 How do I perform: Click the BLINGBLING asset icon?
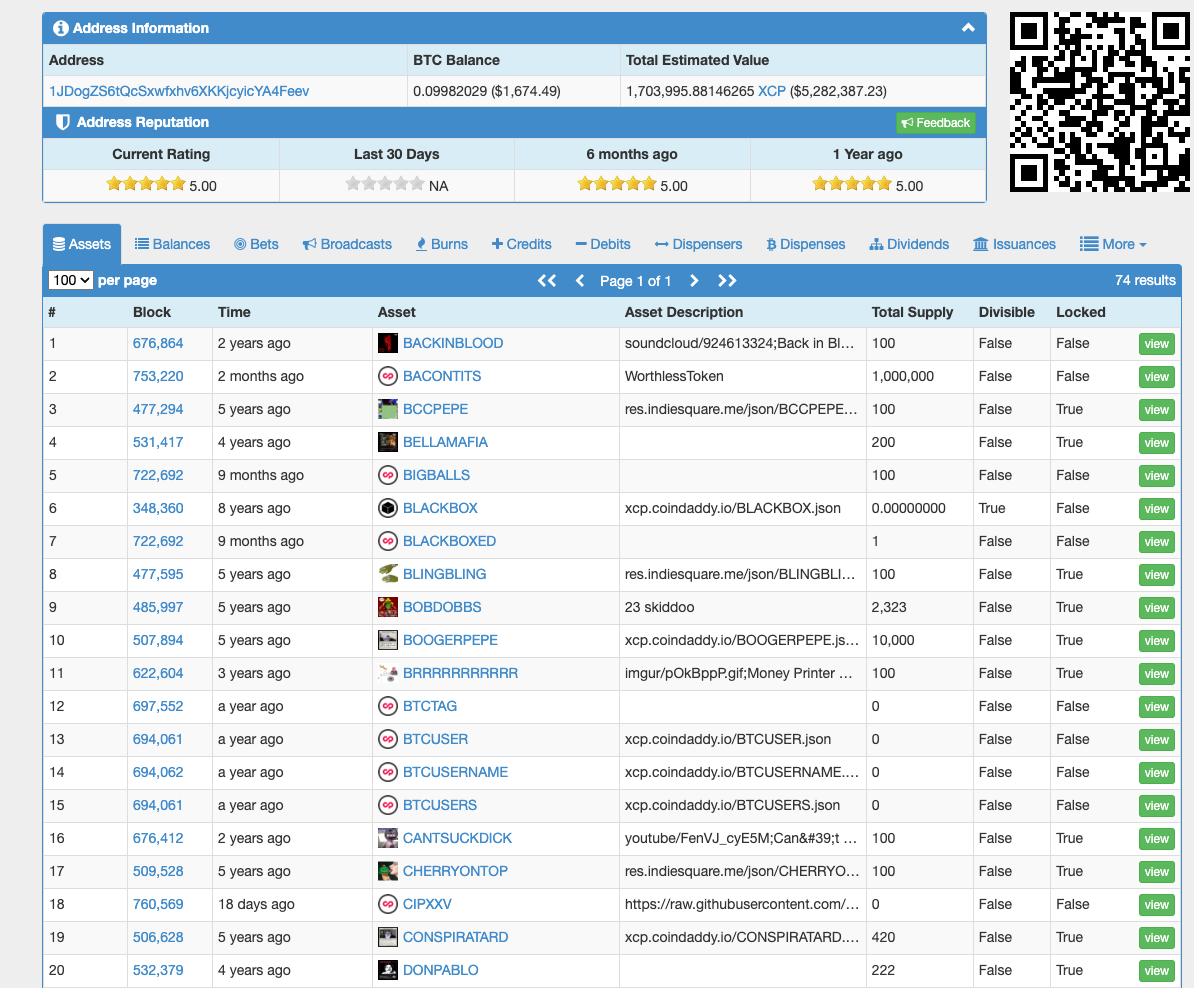point(388,574)
